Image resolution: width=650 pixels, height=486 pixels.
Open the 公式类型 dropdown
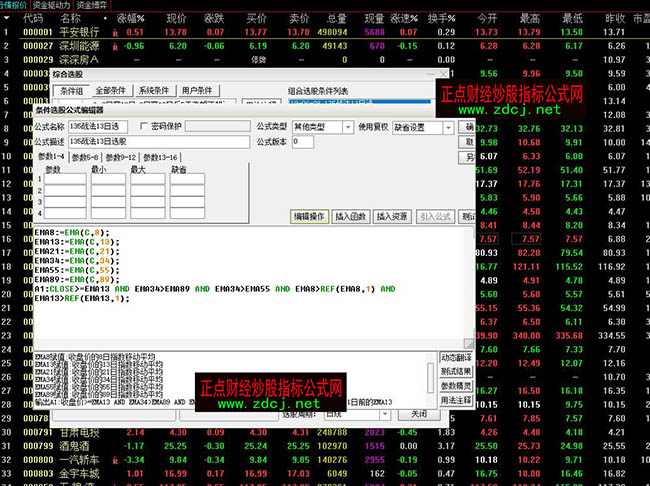click(x=346, y=128)
